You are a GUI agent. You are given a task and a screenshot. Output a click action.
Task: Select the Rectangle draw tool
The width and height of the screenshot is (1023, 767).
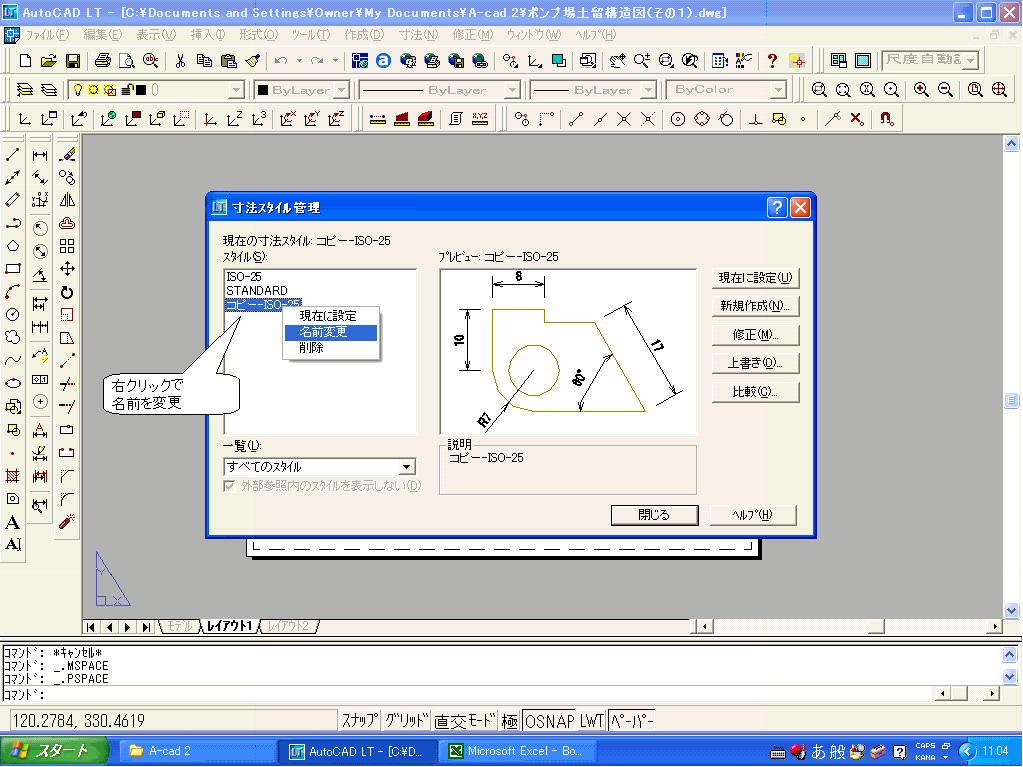tap(12, 269)
